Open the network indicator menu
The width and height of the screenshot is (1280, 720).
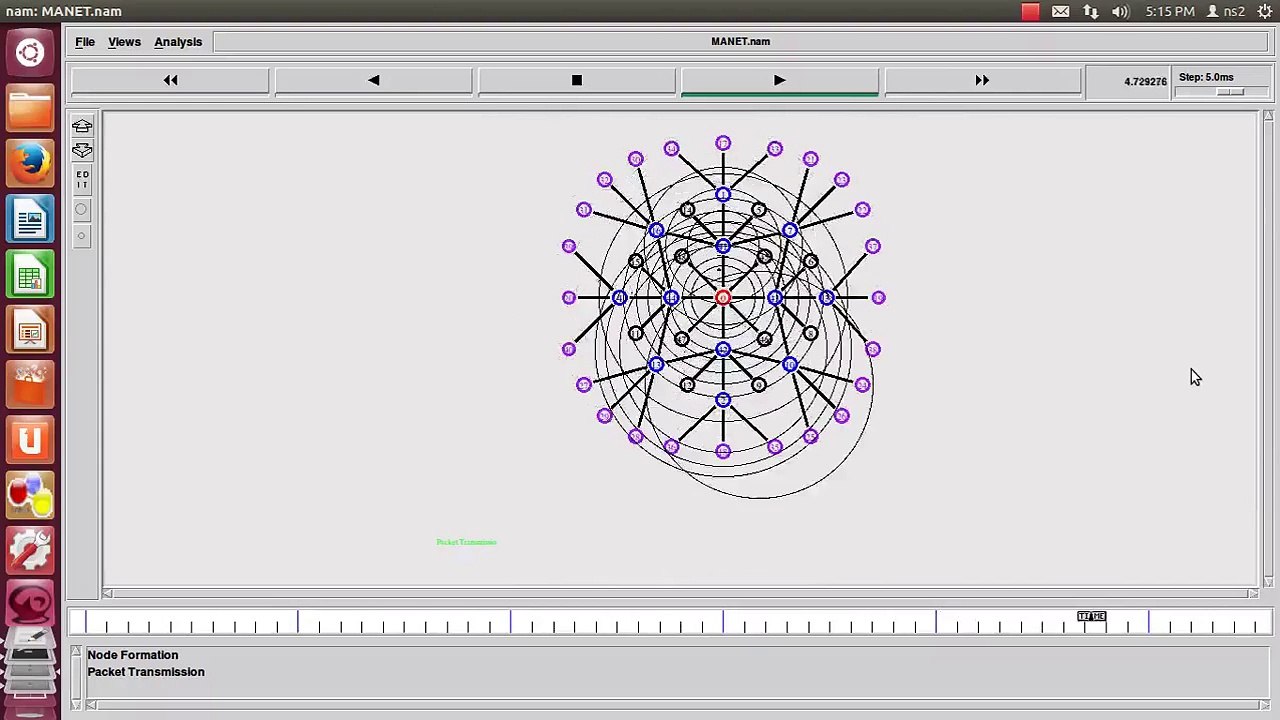pyautogui.click(x=1091, y=12)
